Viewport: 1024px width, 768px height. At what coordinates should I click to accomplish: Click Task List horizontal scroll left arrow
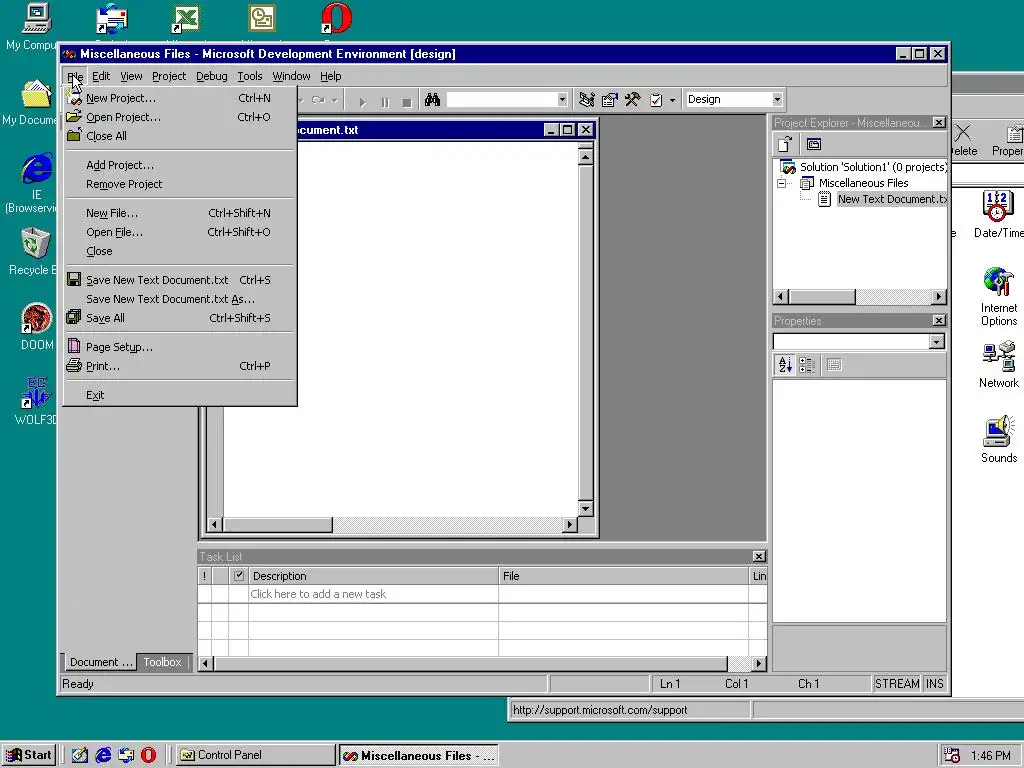[205, 664]
